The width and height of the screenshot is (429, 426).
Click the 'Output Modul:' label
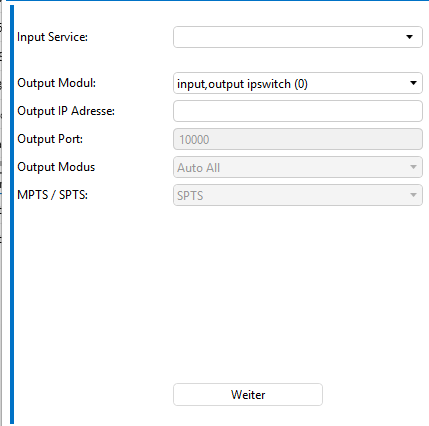click(56, 83)
